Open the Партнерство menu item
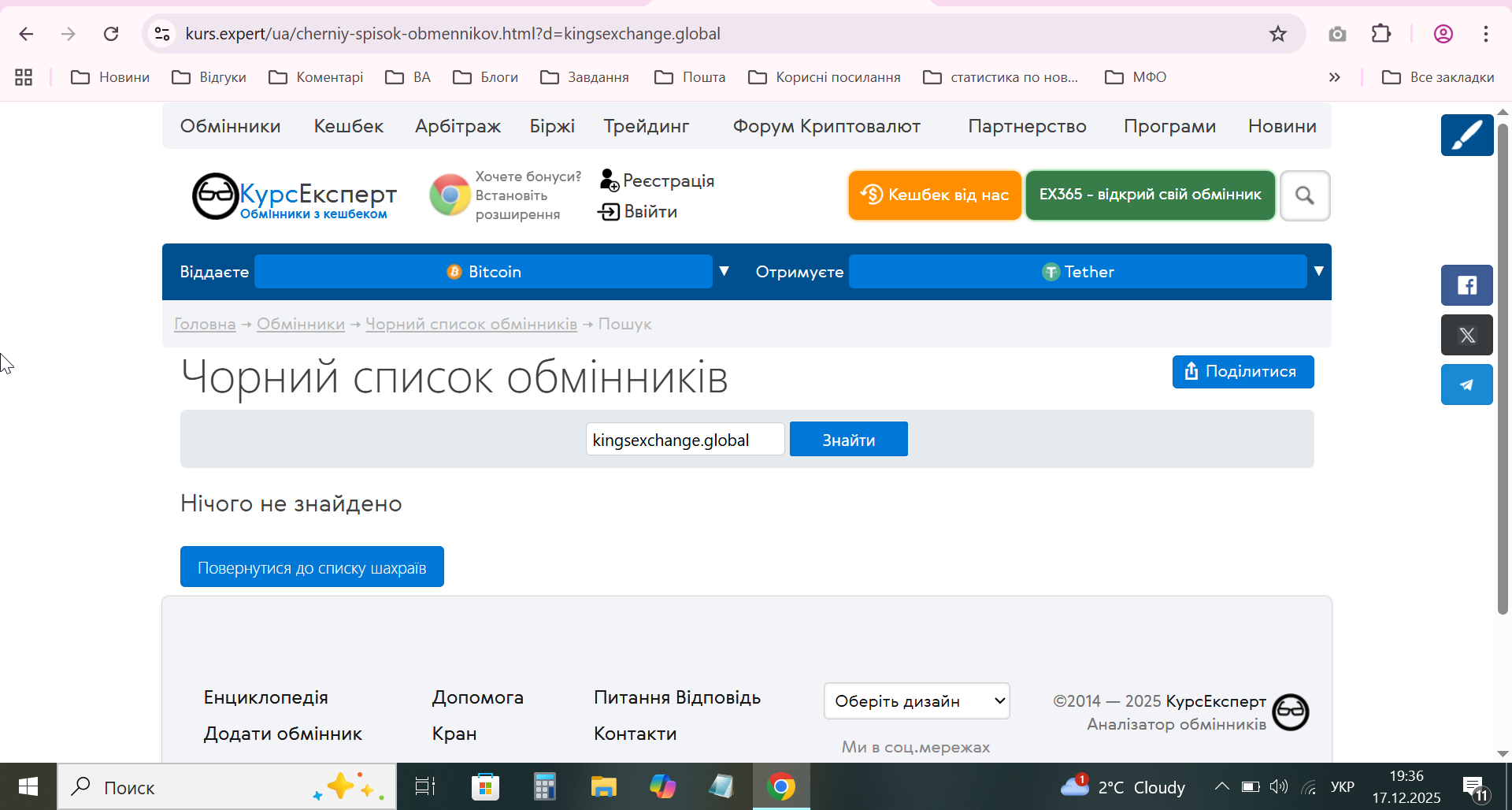This screenshot has width=1512, height=810. click(1027, 126)
